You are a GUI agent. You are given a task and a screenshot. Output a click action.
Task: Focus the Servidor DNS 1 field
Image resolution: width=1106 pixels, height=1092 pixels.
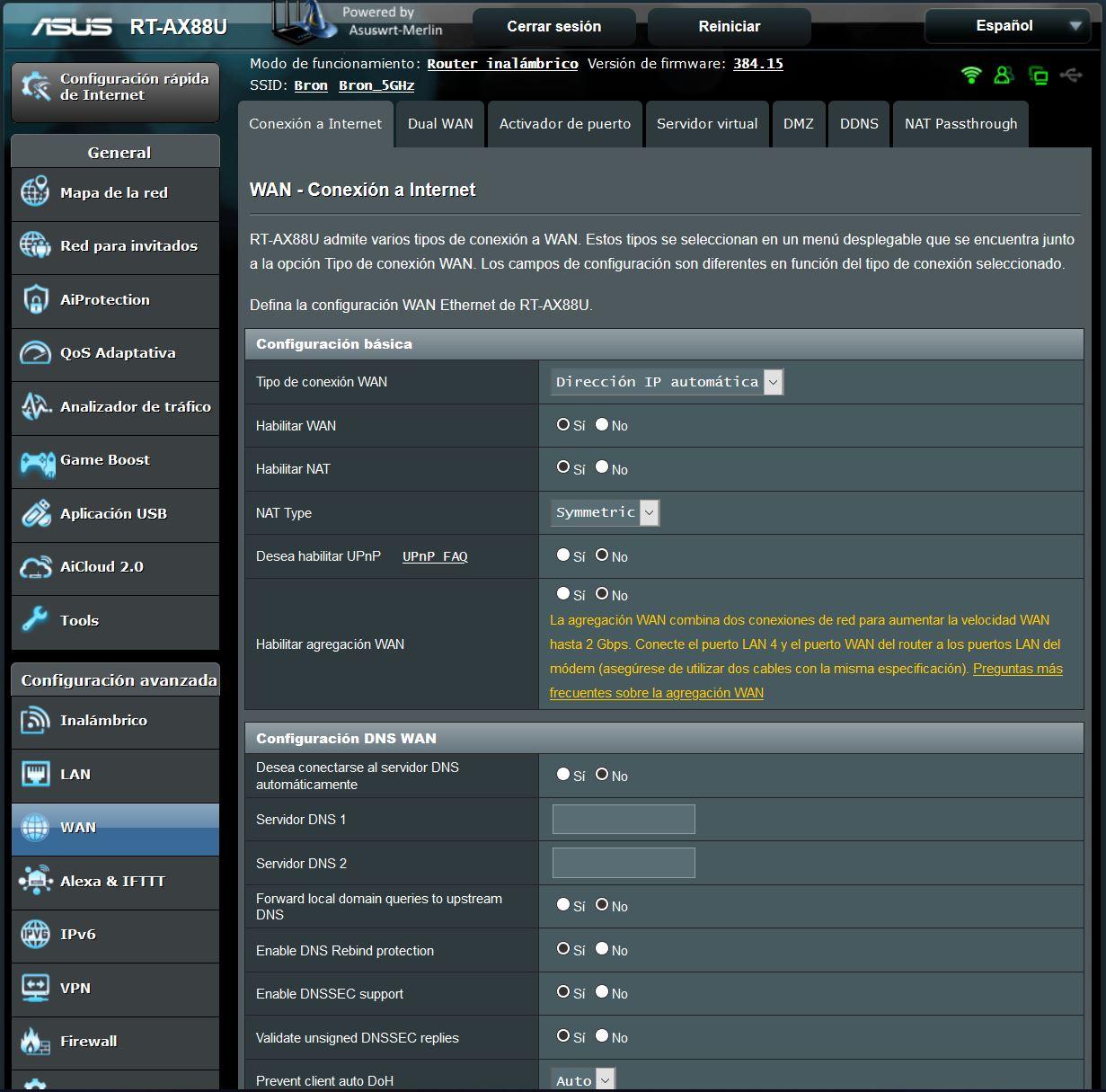(624, 819)
